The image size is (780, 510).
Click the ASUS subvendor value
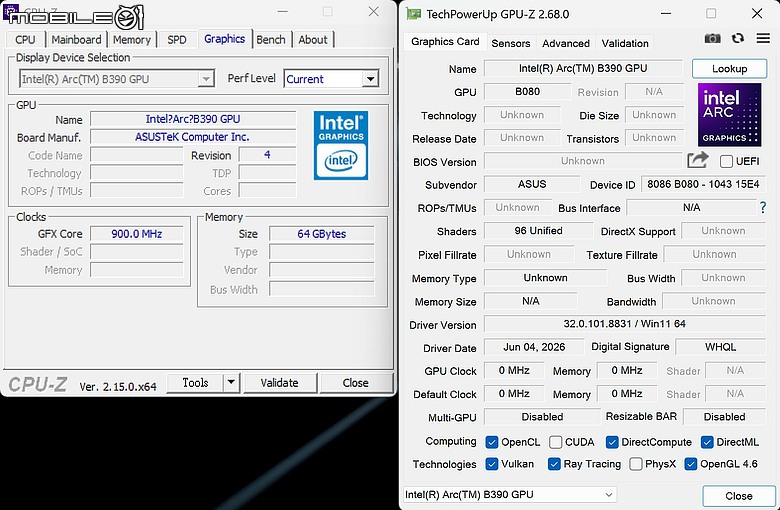pyautogui.click(x=532, y=185)
